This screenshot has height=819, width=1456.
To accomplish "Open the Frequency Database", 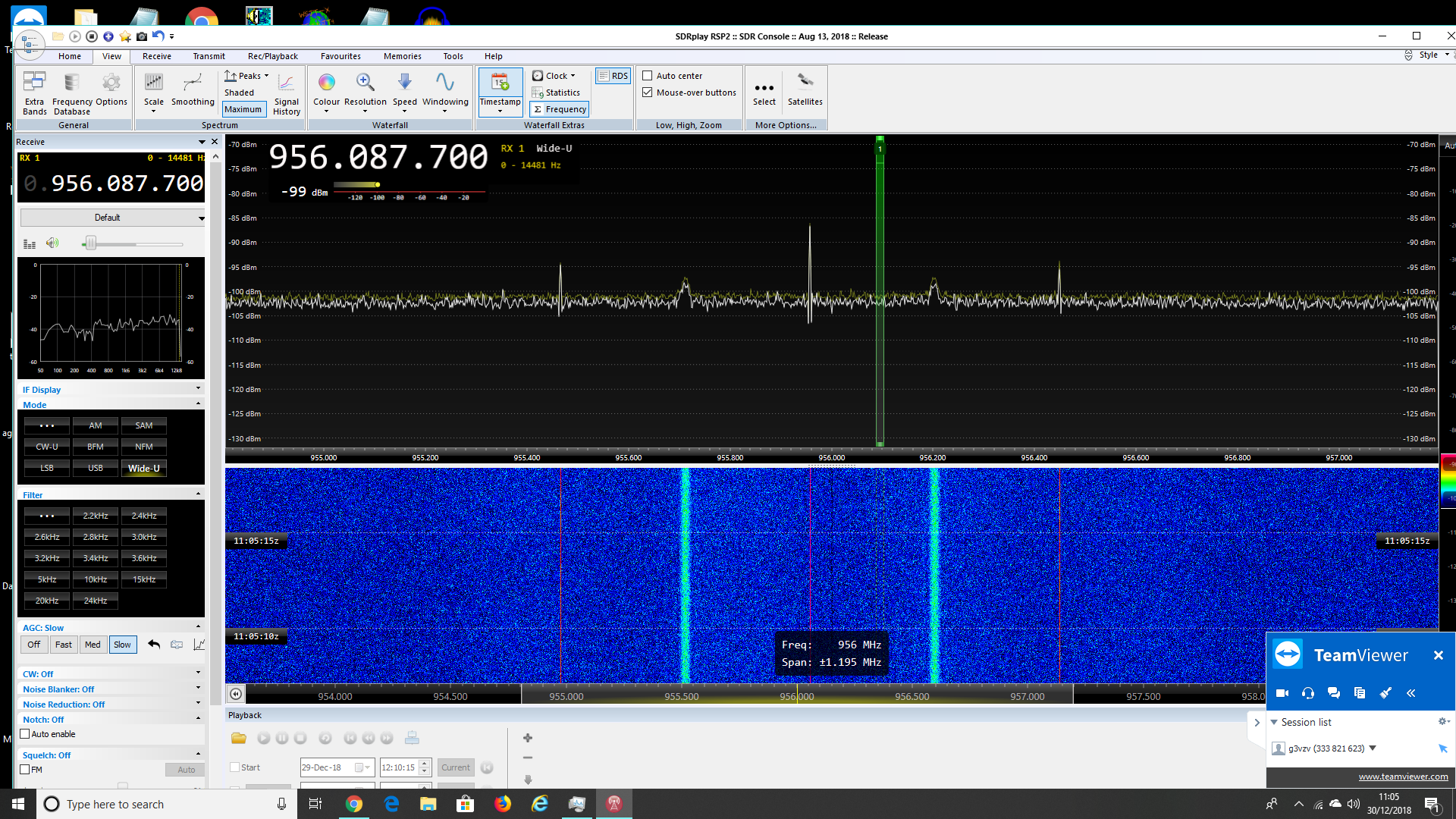I will pos(72,93).
